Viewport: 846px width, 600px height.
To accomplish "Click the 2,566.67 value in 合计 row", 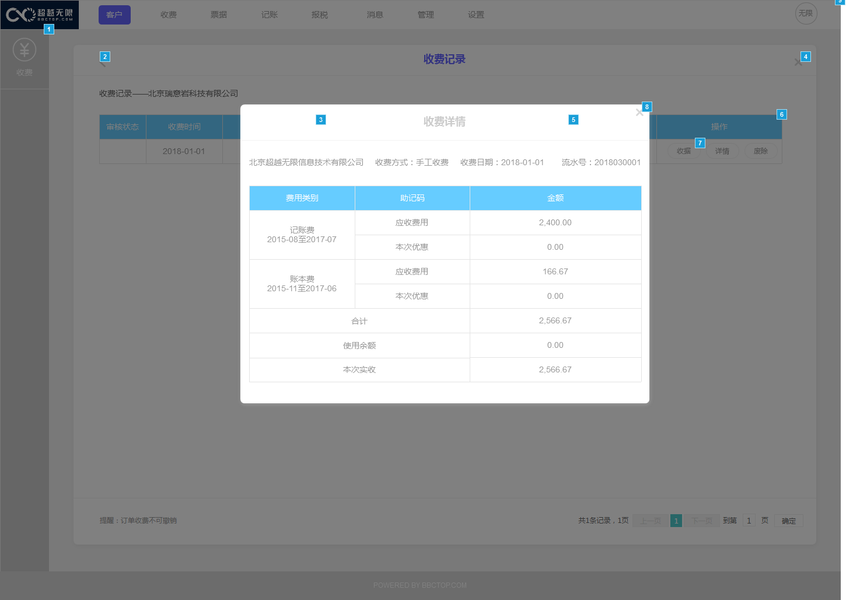I will coord(555,321).
